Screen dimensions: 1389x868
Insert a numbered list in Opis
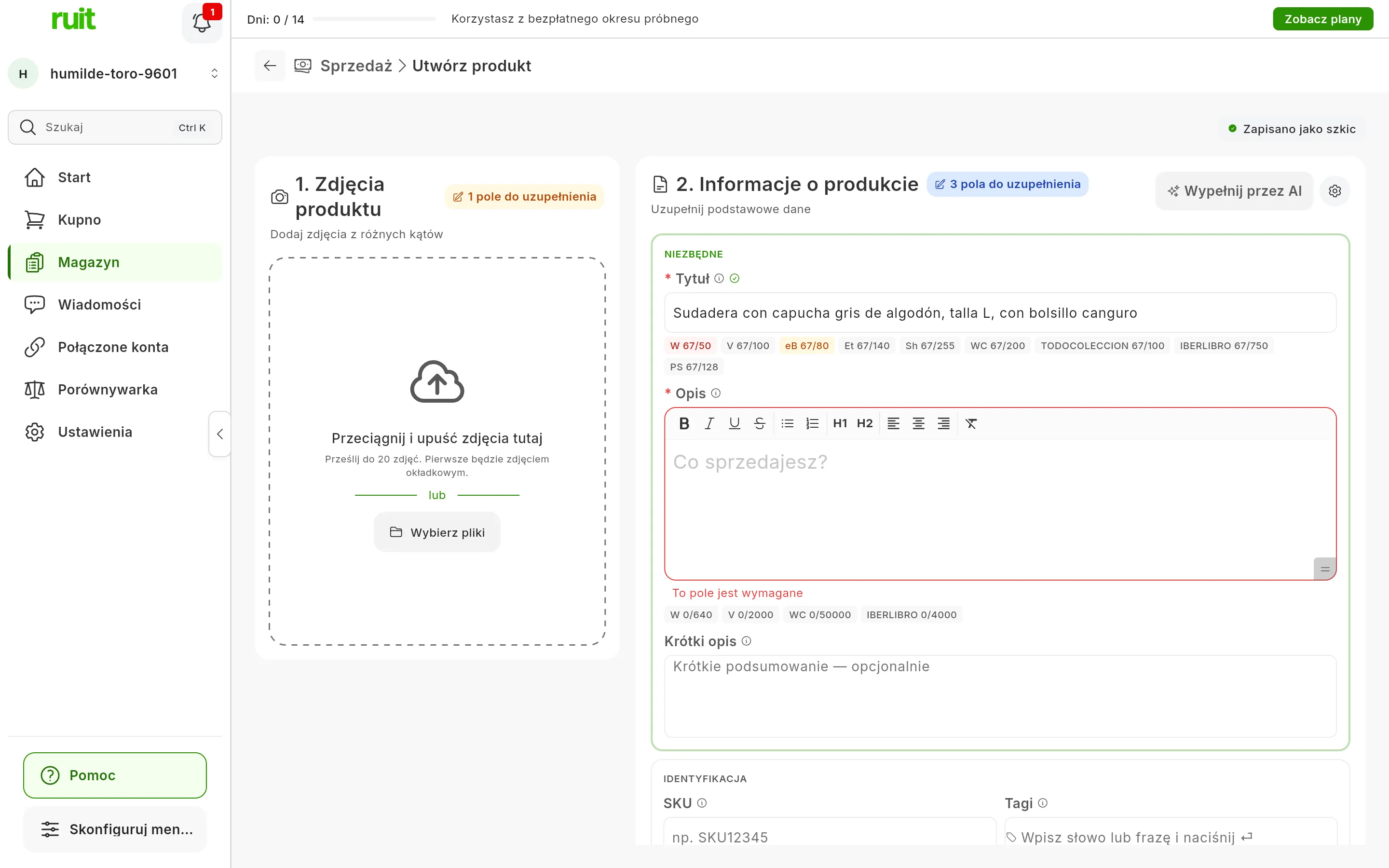[x=812, y=424]
